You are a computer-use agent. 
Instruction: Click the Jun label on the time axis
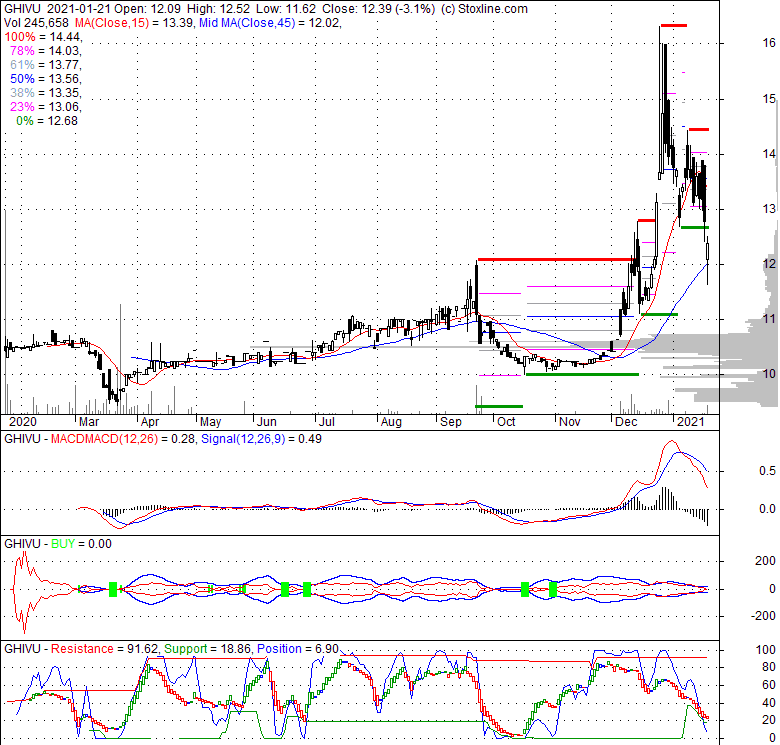267,422
